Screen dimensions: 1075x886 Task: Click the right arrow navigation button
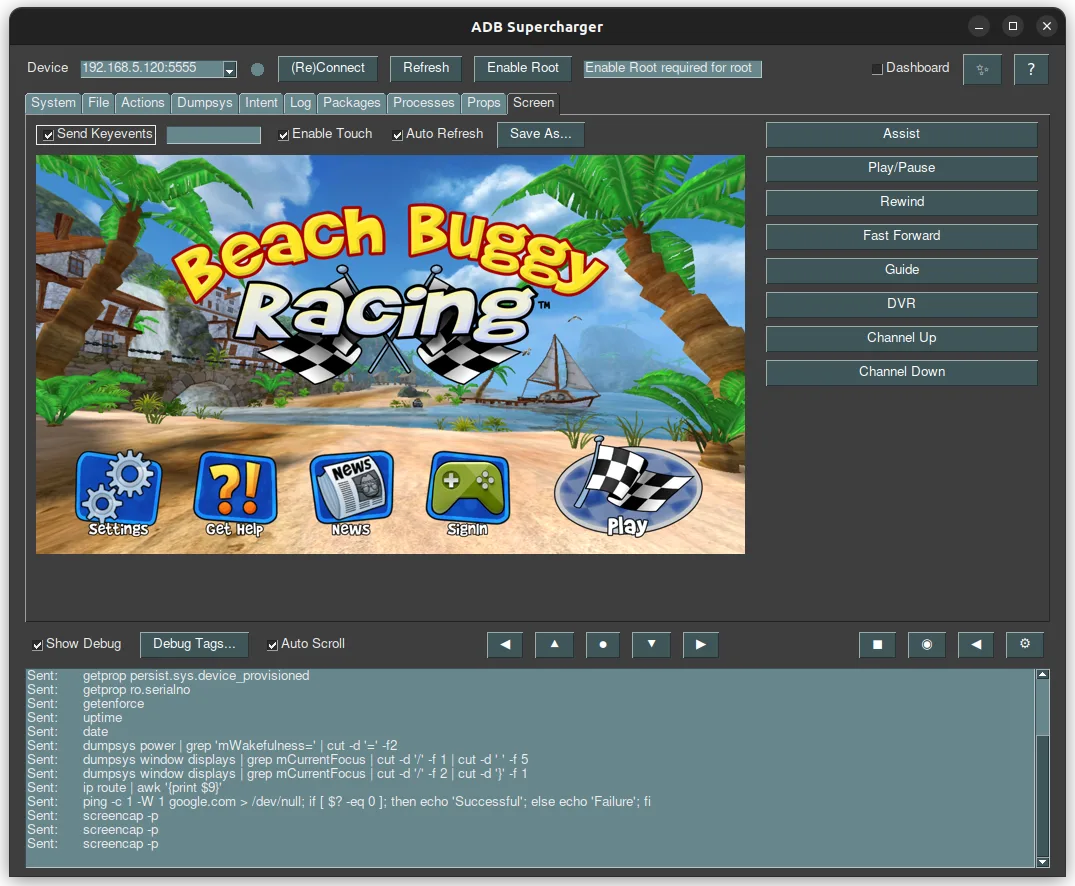tap(701, 645)
